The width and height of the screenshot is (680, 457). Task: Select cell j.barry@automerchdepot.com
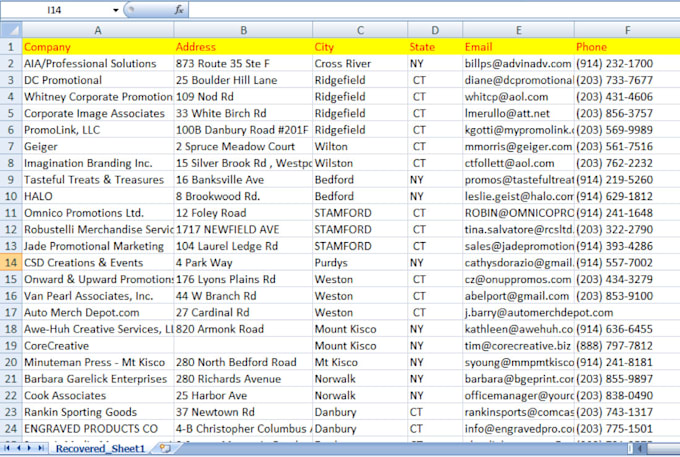click(519, 313)
